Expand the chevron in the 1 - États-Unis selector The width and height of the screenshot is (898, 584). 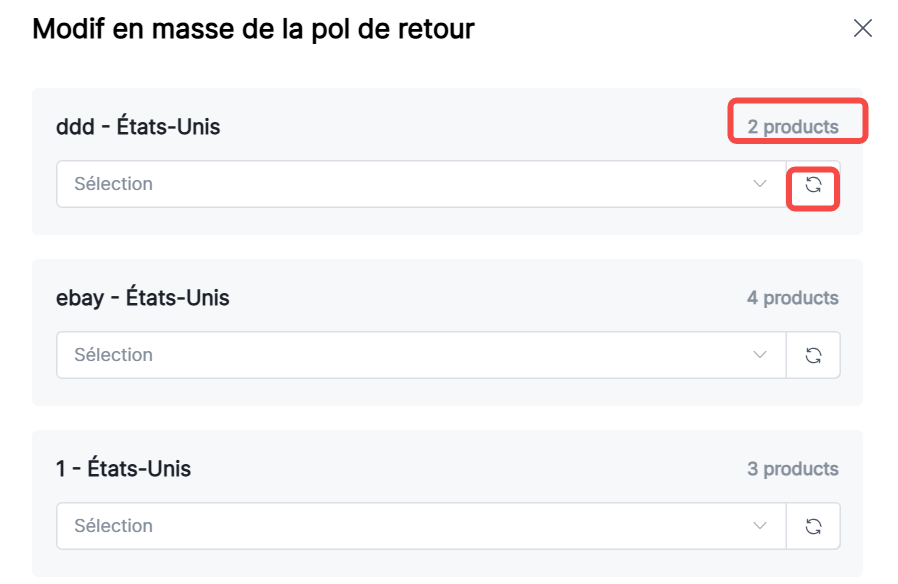click(x=760, y=526)
